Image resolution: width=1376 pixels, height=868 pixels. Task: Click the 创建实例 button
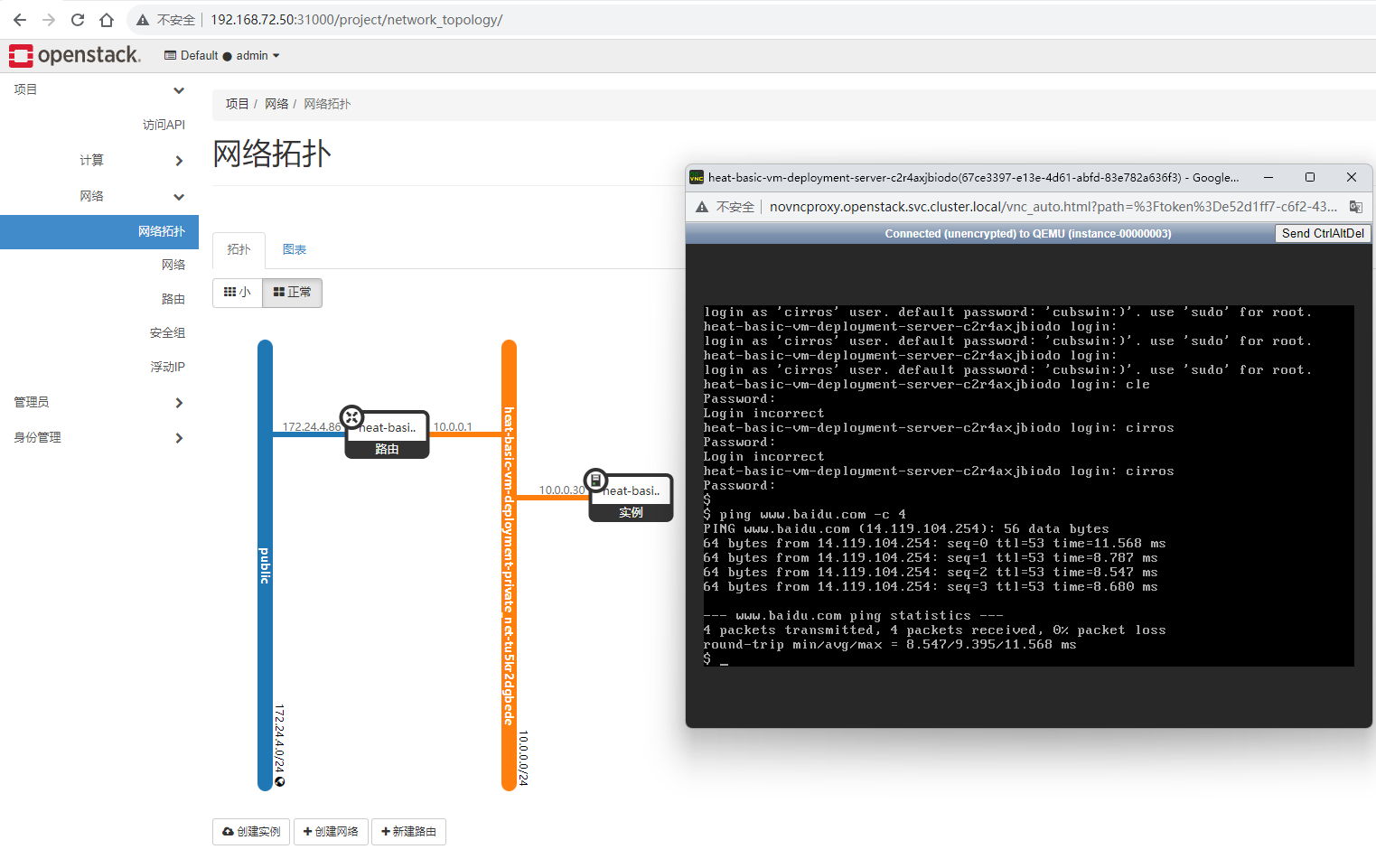tap(251, 832)
